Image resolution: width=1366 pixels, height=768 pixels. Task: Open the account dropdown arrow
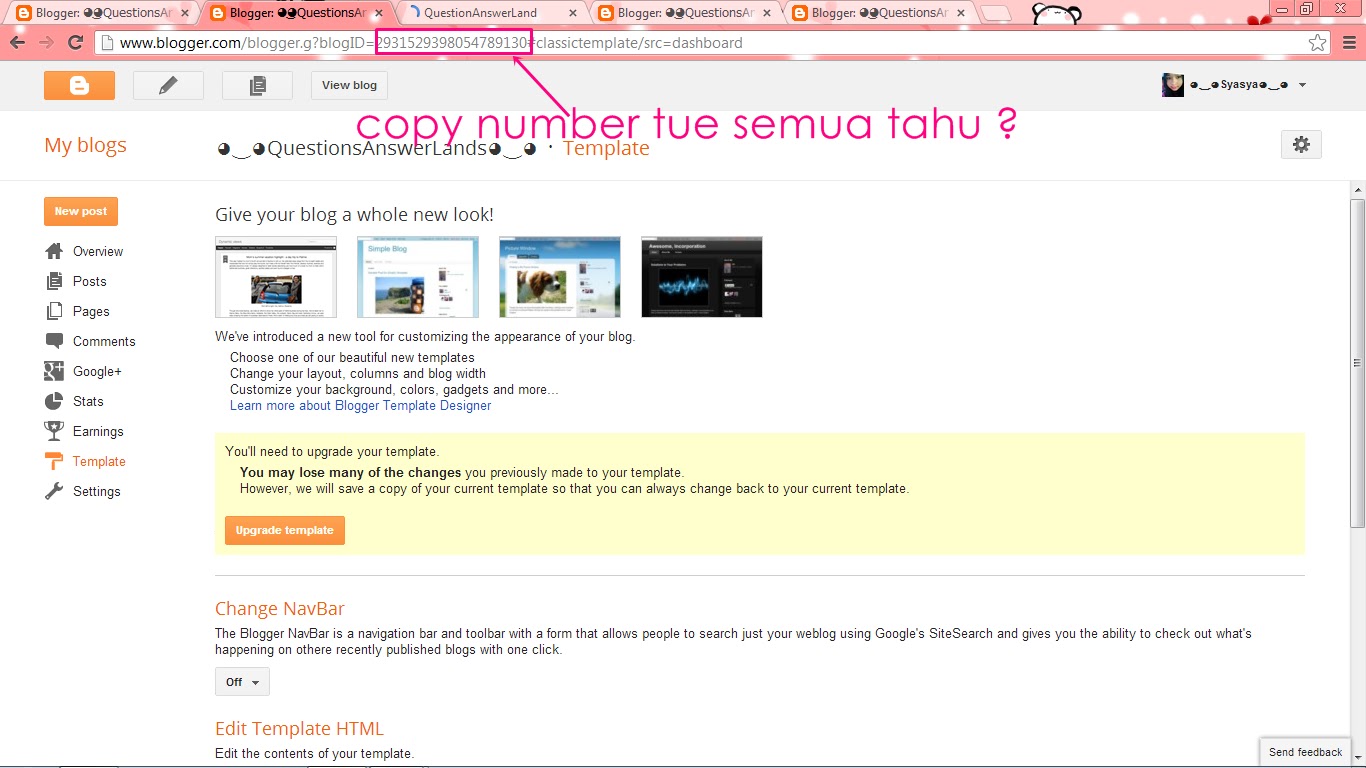[1302, 85]
